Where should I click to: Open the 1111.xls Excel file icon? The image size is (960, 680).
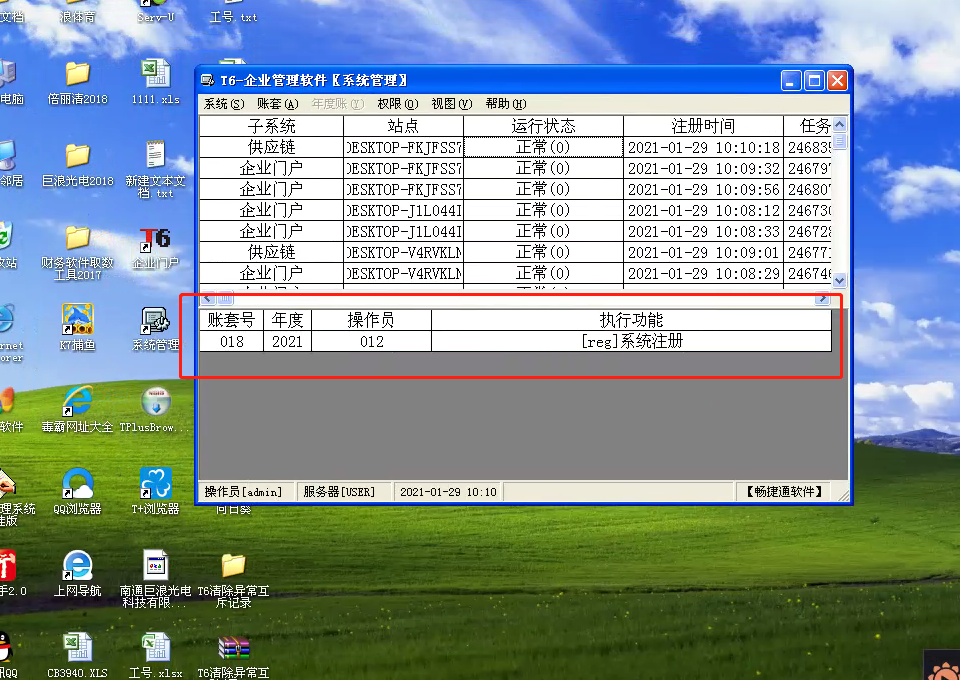(156, 74)
